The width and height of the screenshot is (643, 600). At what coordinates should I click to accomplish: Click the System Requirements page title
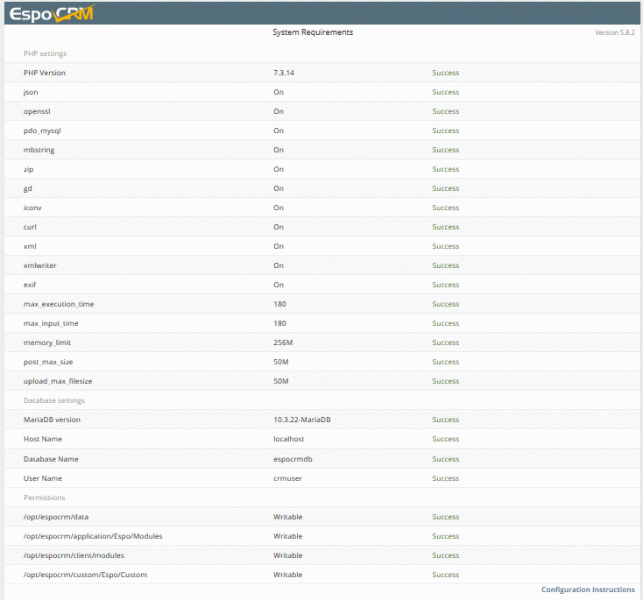[312, 33]
